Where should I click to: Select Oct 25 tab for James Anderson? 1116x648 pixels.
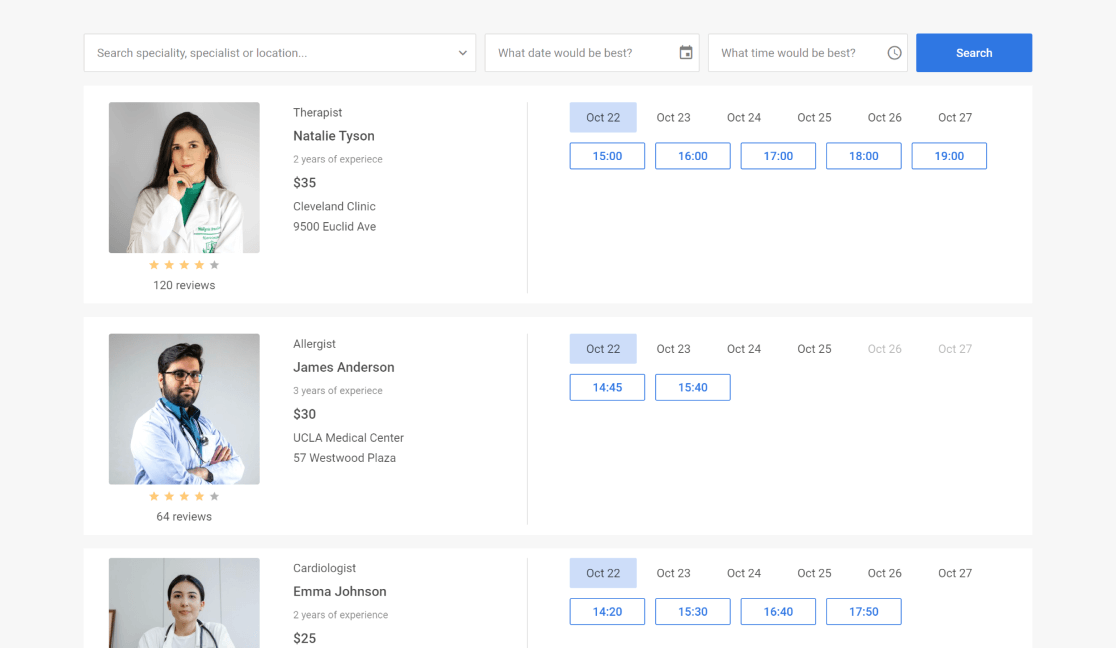click(x=814, y=349)
